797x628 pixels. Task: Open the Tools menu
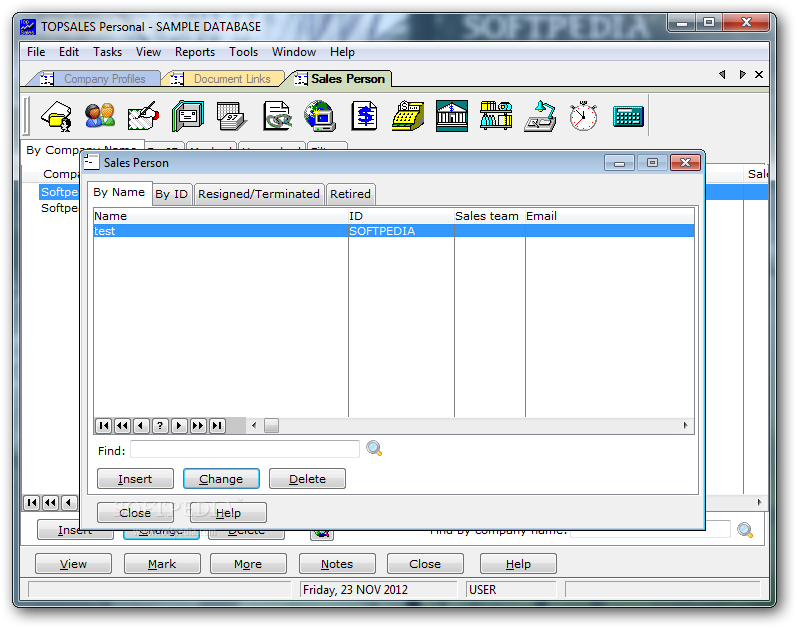243,52
